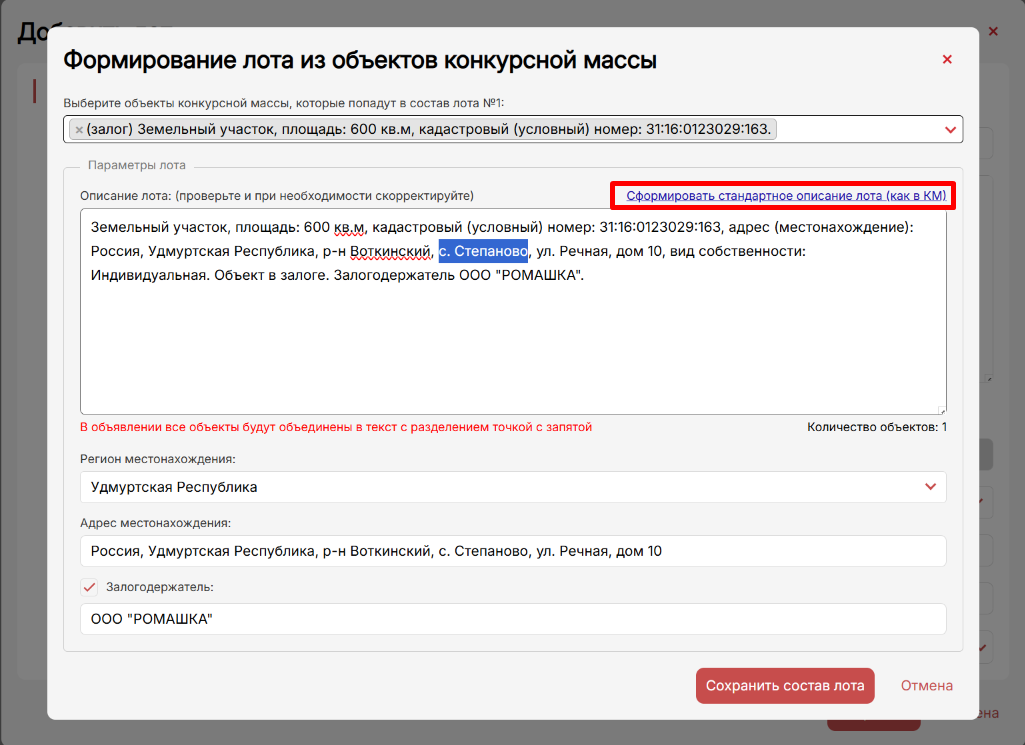Click the textarea resize handle corner
The height and width of the screenshot is (745, 1025).
click(x=941, y=409)
